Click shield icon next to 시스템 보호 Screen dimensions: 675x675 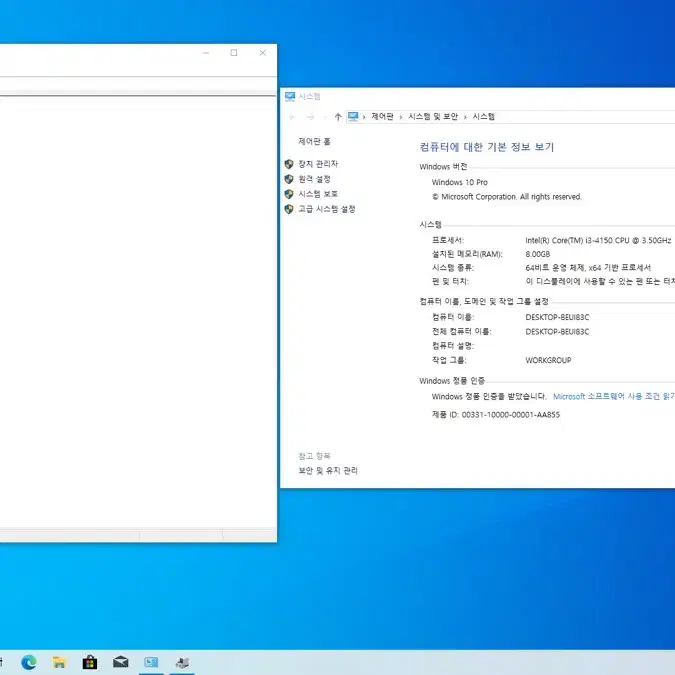pos(289,194)
